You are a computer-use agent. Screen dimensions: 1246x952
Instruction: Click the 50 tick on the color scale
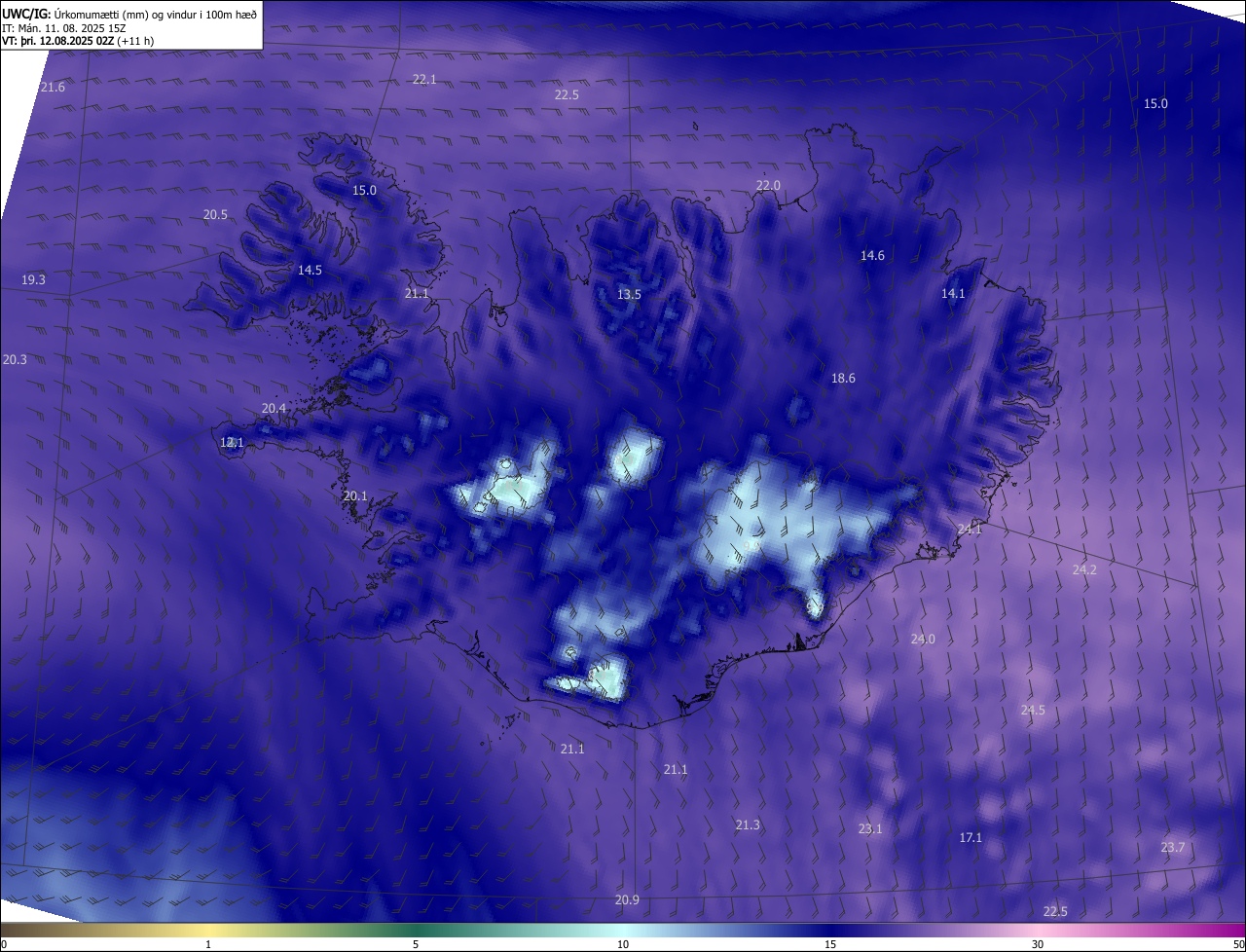coord(1238,944)
